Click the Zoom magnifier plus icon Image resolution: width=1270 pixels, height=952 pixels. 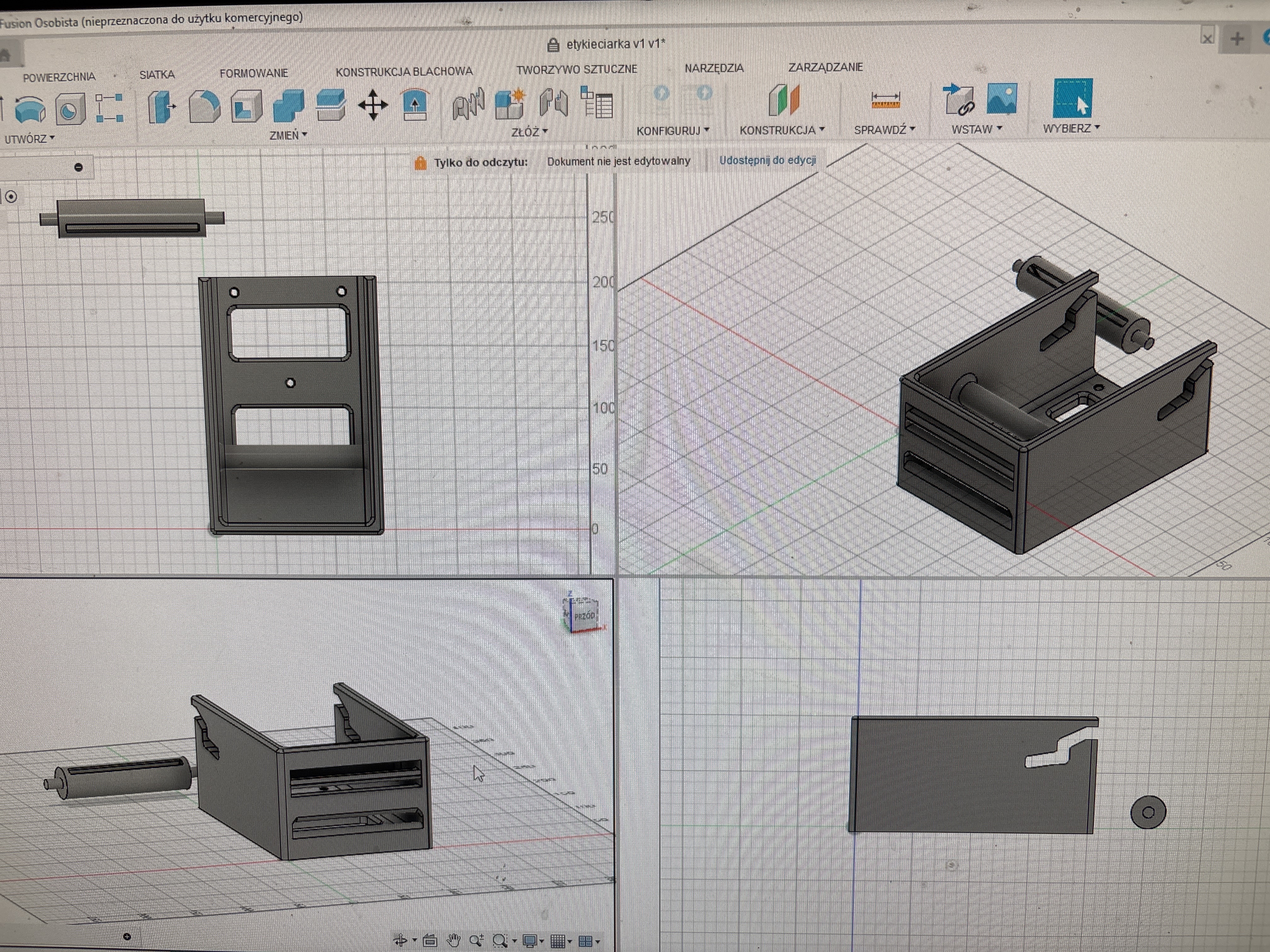[x=476, y=941]
